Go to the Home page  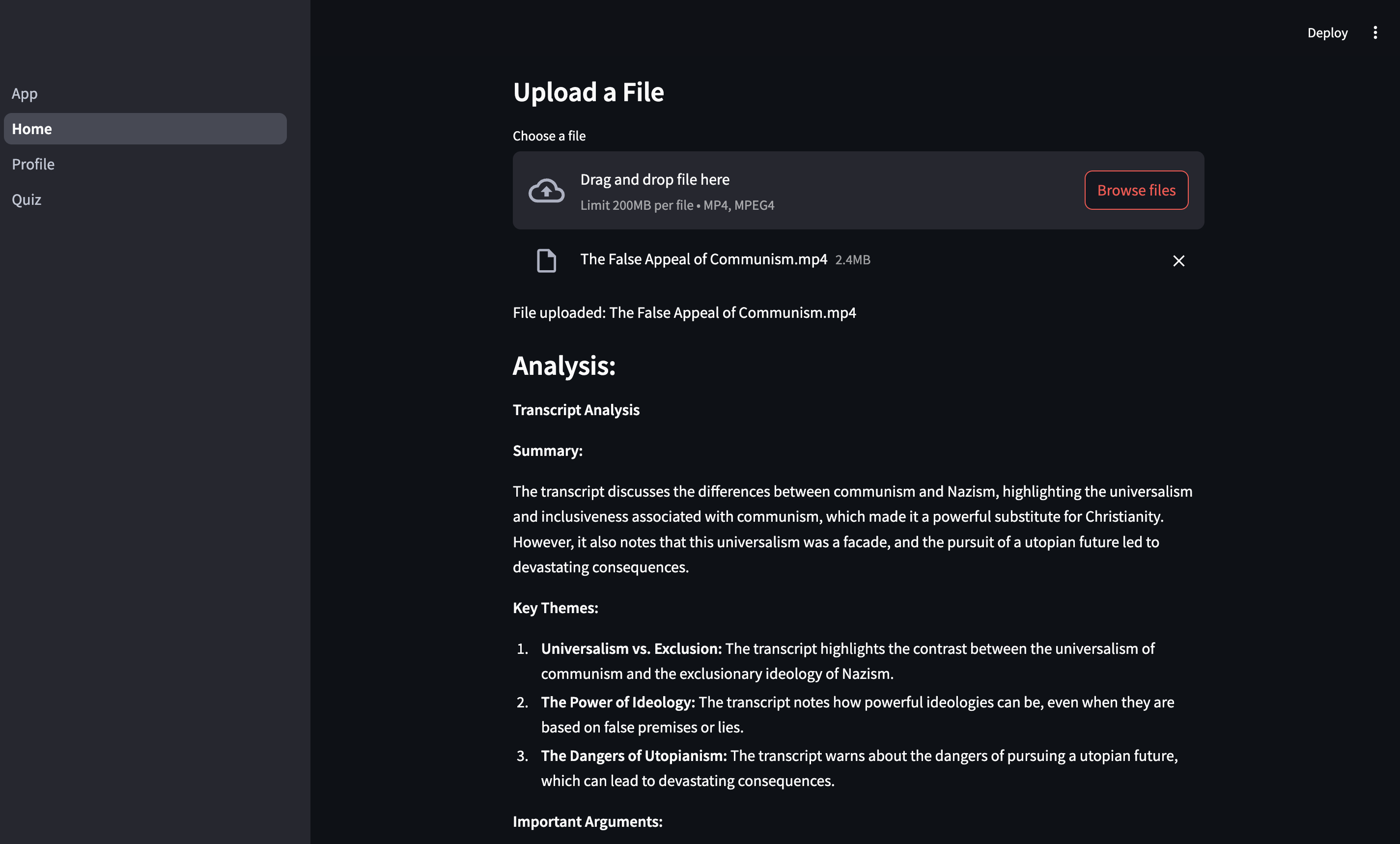(x=145, y=129)
